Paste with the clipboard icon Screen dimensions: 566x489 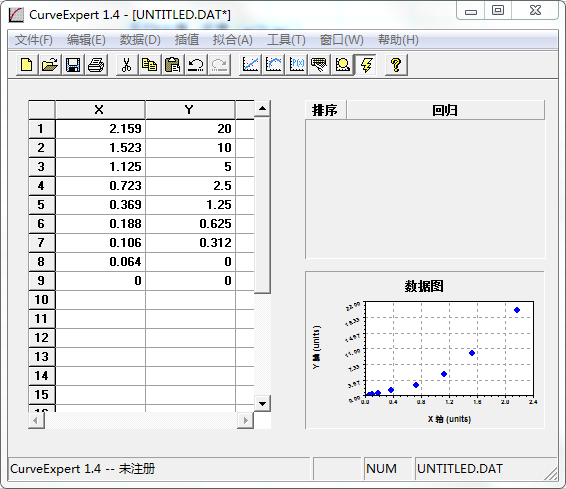pos(173,65)
